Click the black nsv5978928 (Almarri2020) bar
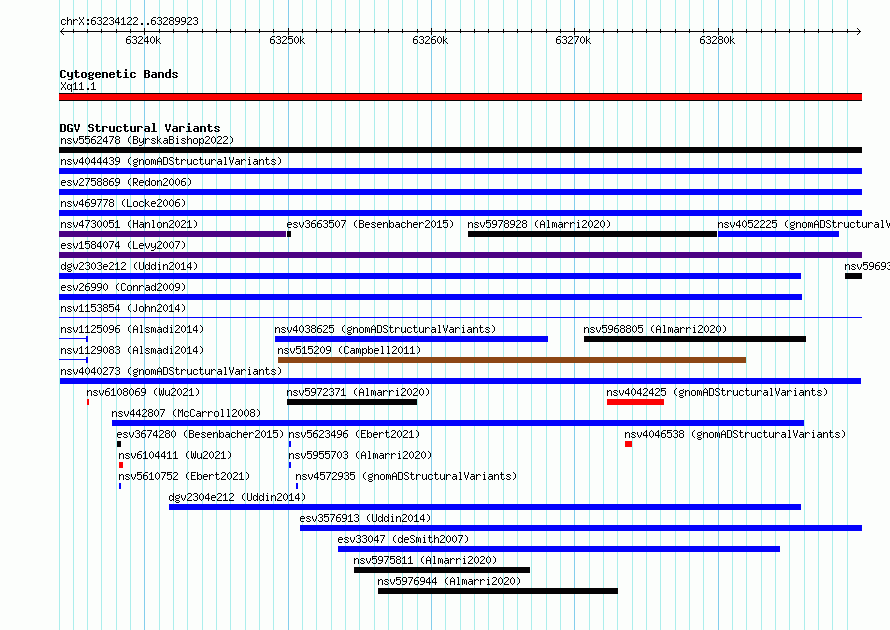 click(593, 234)
